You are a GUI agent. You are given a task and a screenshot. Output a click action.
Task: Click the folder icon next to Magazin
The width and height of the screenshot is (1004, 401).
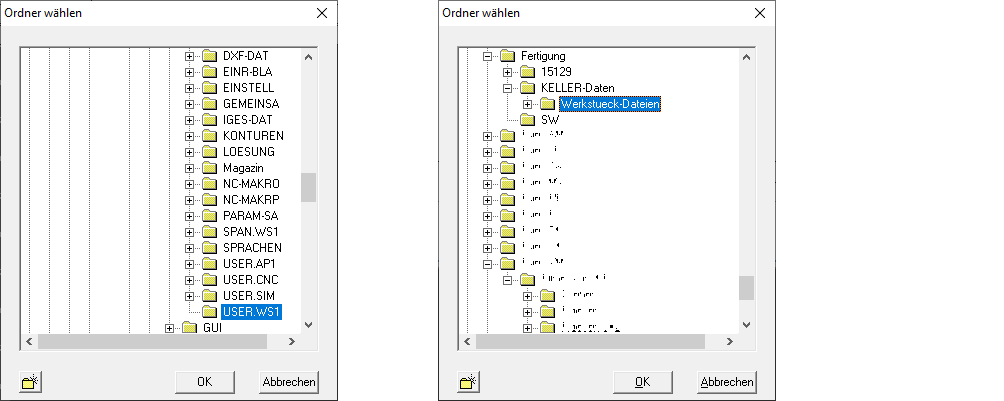point(209,168)
